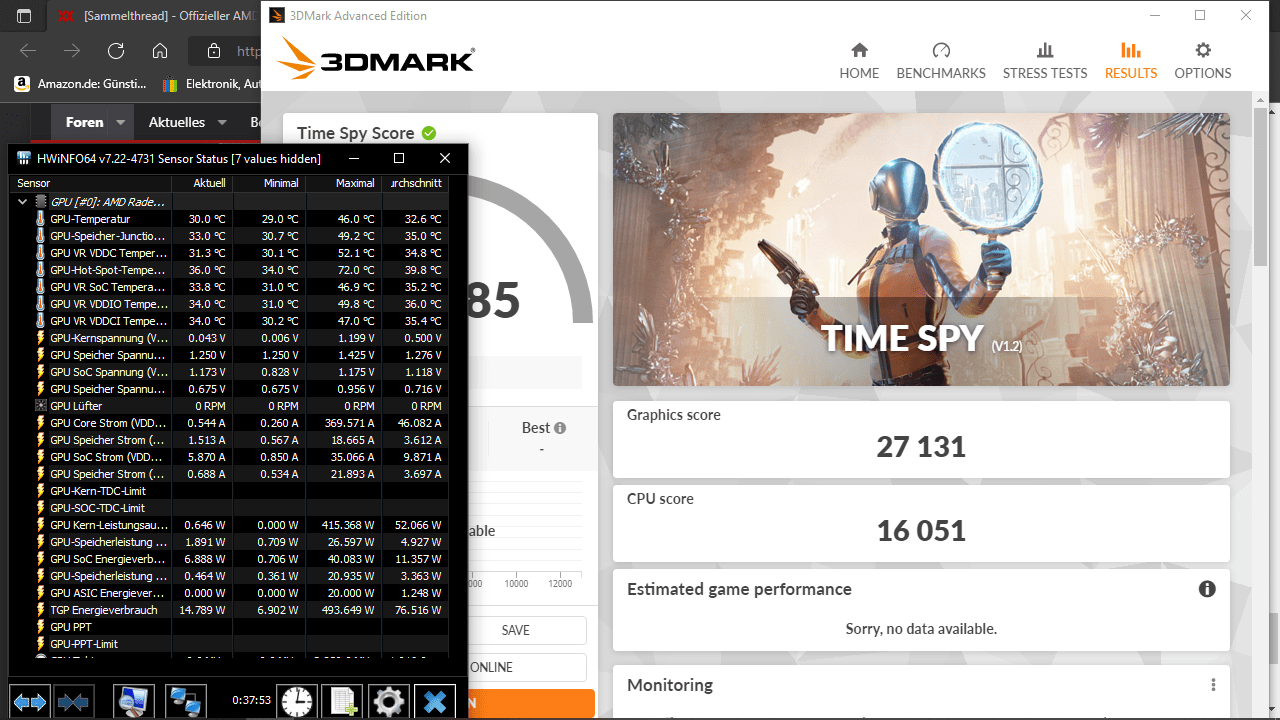The width and height of the screenshot is (1280, 720).
Task: Open 3DMark HOME page
Action: (x=859, y=61)
